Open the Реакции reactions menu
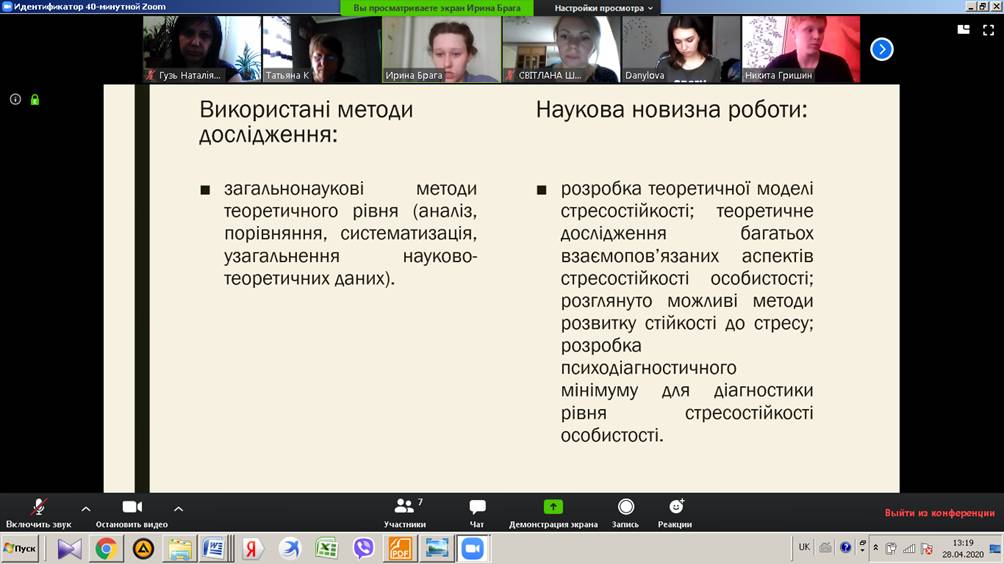Viewport: 1004px width, 564px height. (x=676, y=512)
